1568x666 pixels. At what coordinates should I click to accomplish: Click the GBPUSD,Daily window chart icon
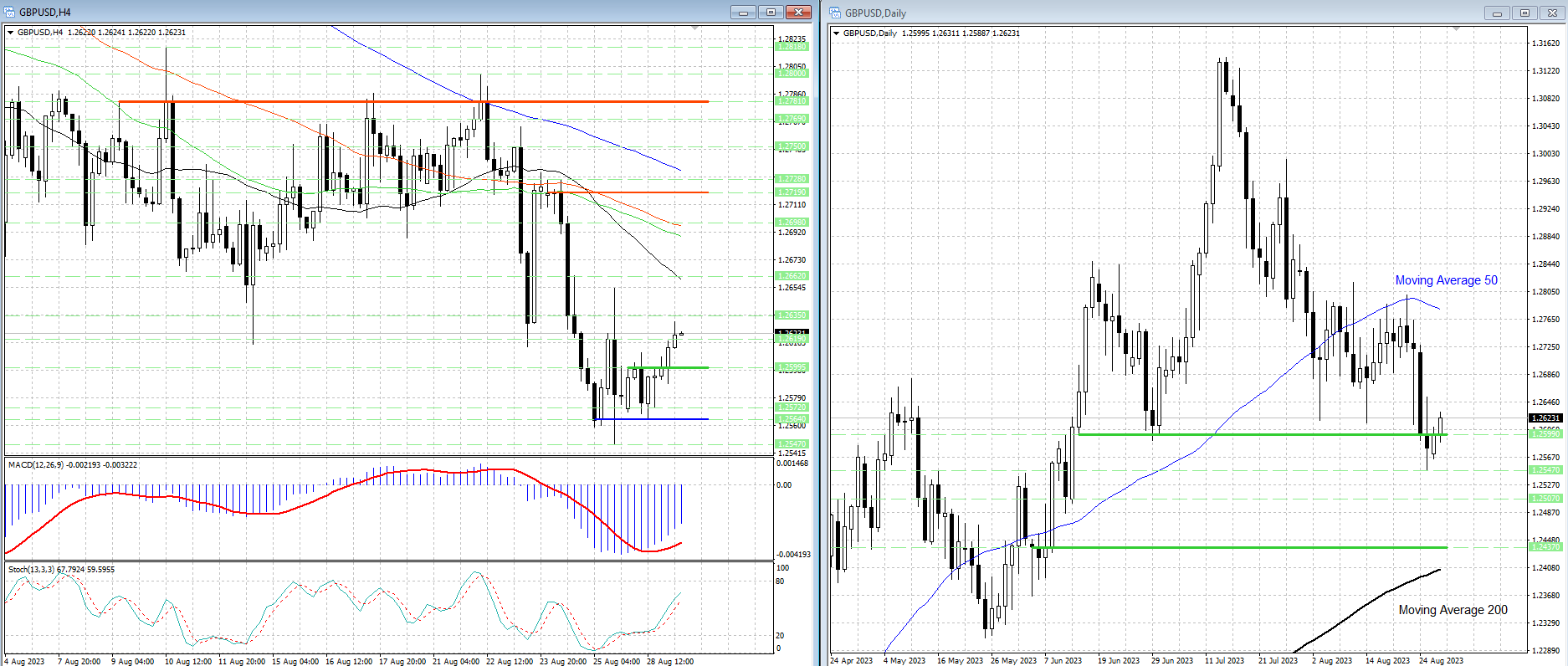(835, 13)
